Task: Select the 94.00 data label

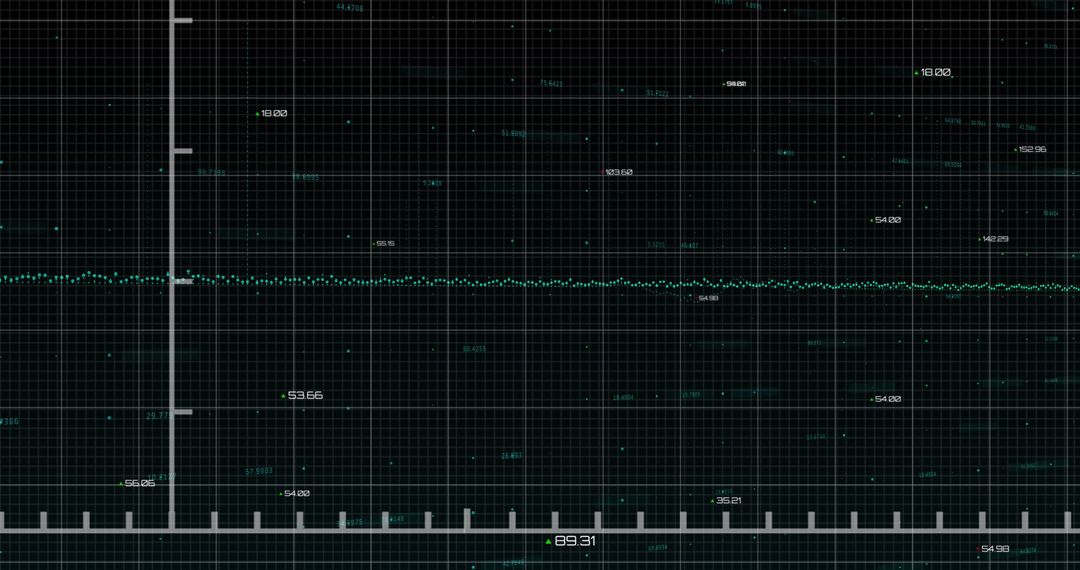Action: [x=736, y=84]
